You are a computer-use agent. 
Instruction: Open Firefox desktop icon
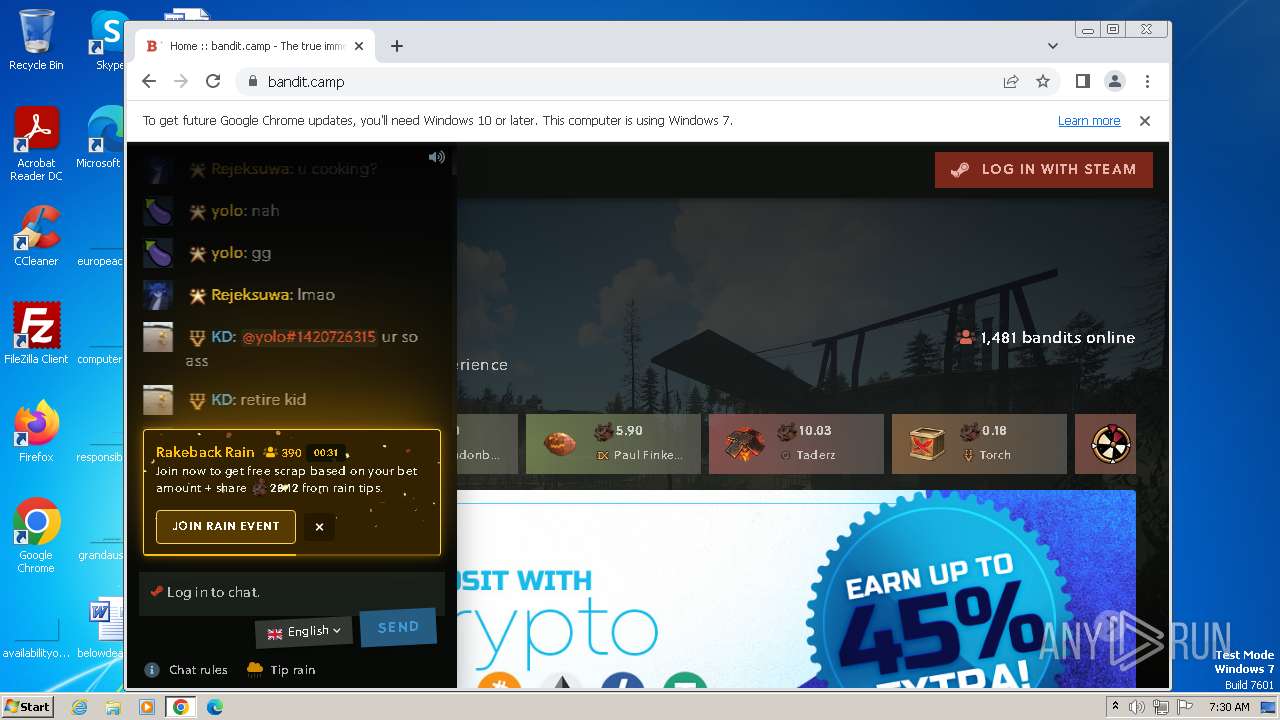coord(36,432)
